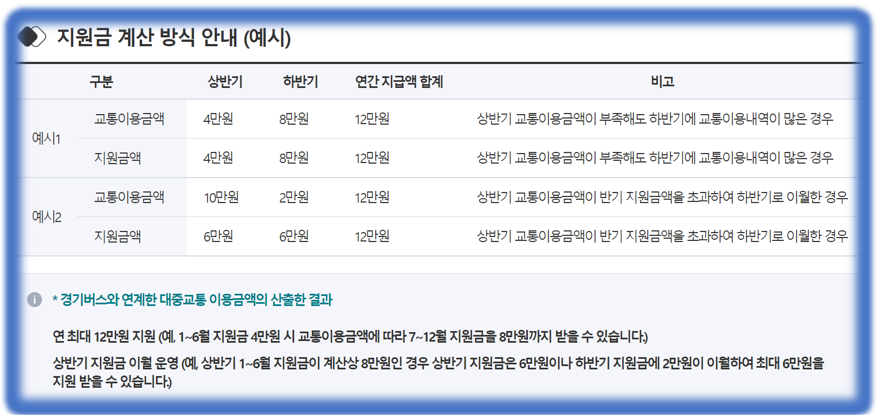Image resolution: width=877 pixels, height=415 pixels.
Task: Click 비고 text in 예시1 지원금액 row
Action: coord(655,158)
